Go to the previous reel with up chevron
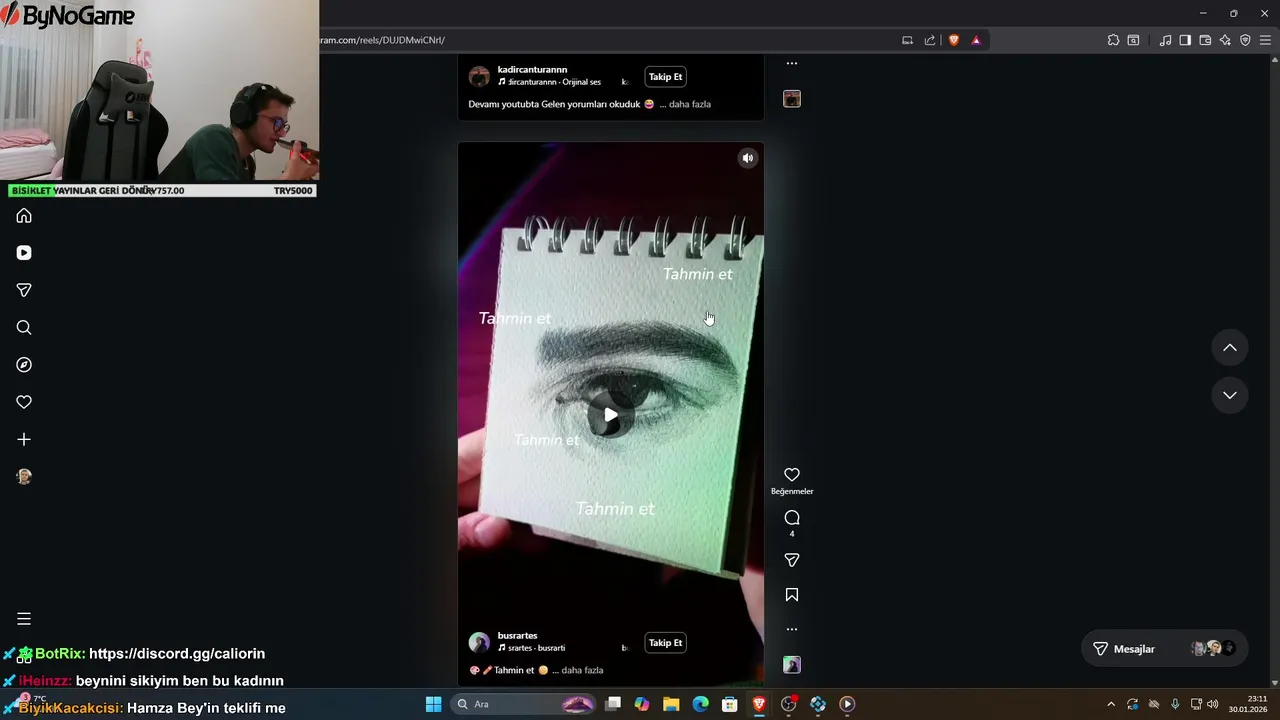Image resolution: width=1280 pixels, height=720 pixels. pos(1230,348)
